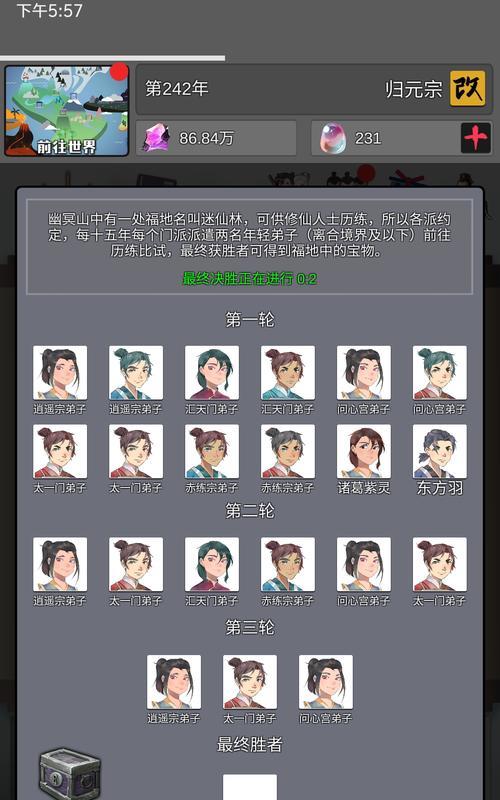500x800 pixels.
Task: Open the world map labeled 前往世界
Action: pyautogui.click(x=66, y=110)
